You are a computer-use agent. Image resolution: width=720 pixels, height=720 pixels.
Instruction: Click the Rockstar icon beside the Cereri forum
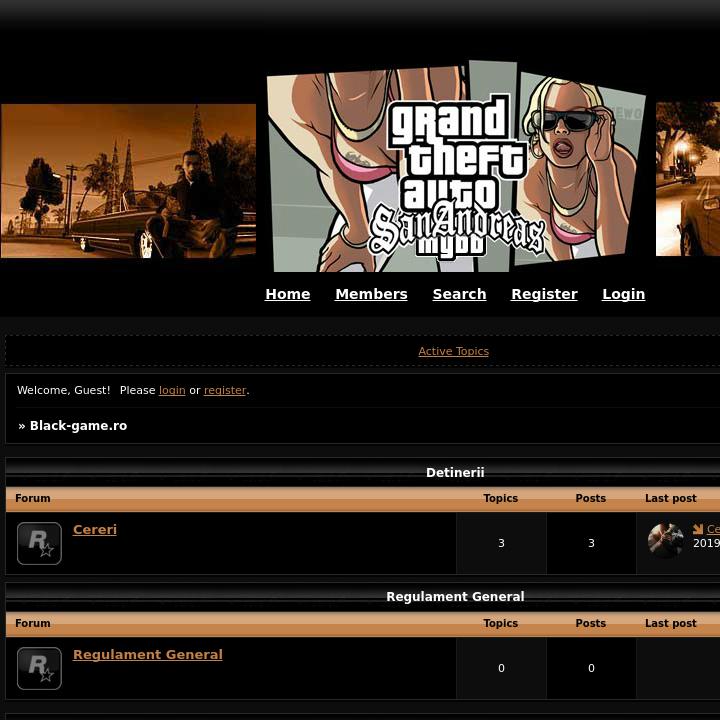coord(39,543)
